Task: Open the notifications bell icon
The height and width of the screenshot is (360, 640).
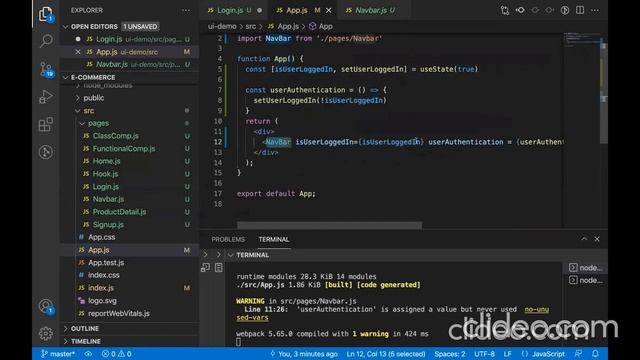Action: pyautogui.click(x=596, y=354)
